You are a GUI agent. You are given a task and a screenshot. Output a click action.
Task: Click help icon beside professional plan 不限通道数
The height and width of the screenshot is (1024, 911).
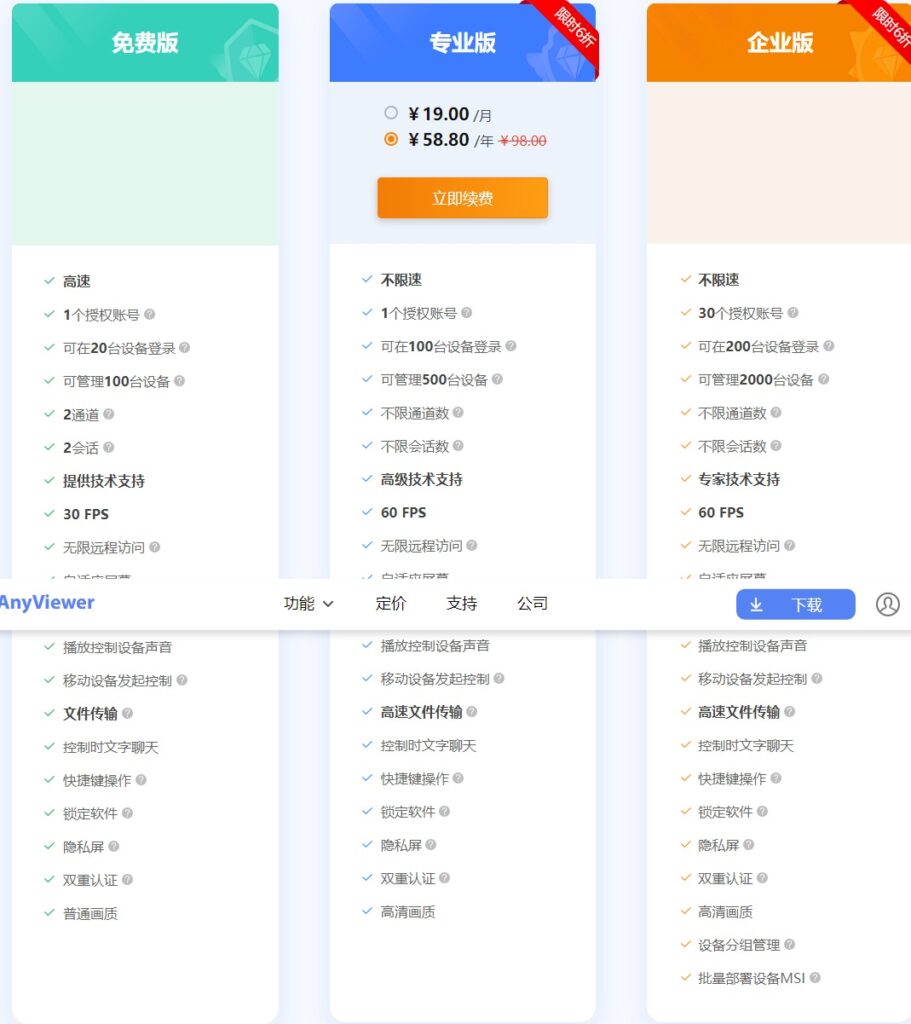click(x=458, y=412)
